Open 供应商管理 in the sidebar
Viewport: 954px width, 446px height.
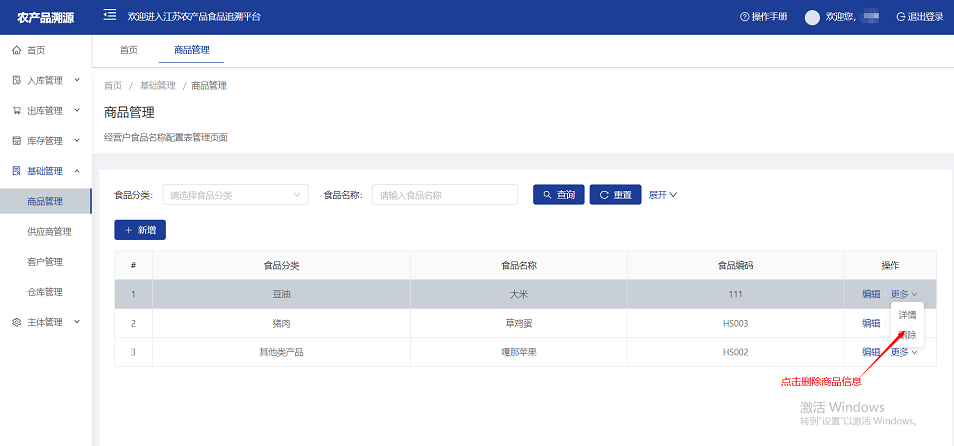click(x=49, y=232)
